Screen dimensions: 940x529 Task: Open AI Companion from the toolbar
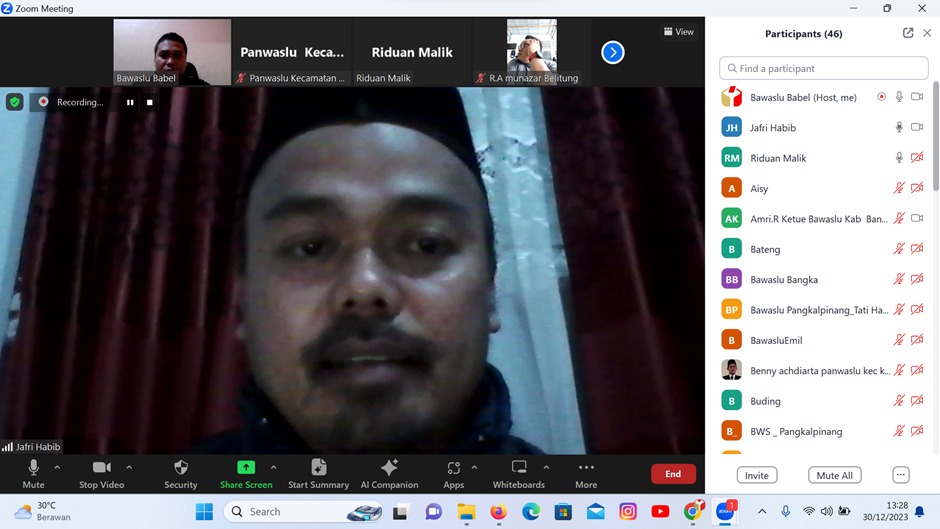(389, 468)
